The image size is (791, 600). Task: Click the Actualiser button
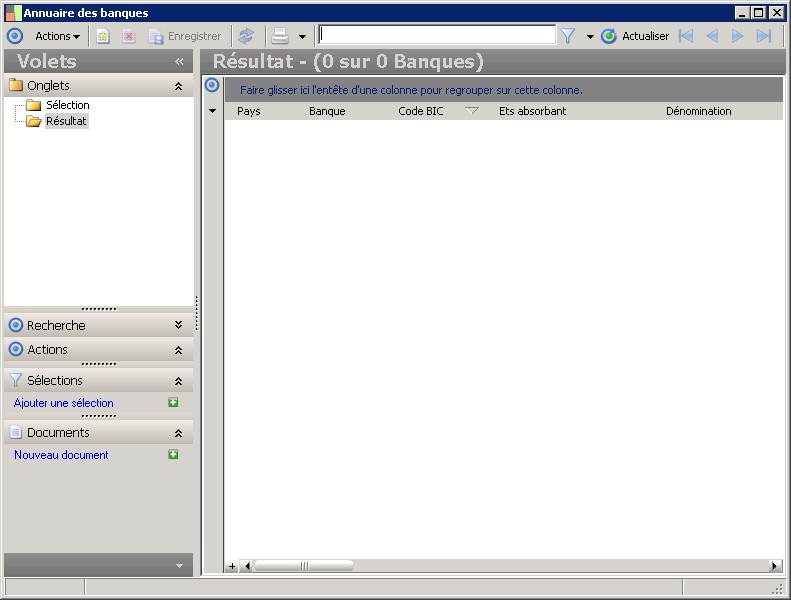(x=635, y=36)
